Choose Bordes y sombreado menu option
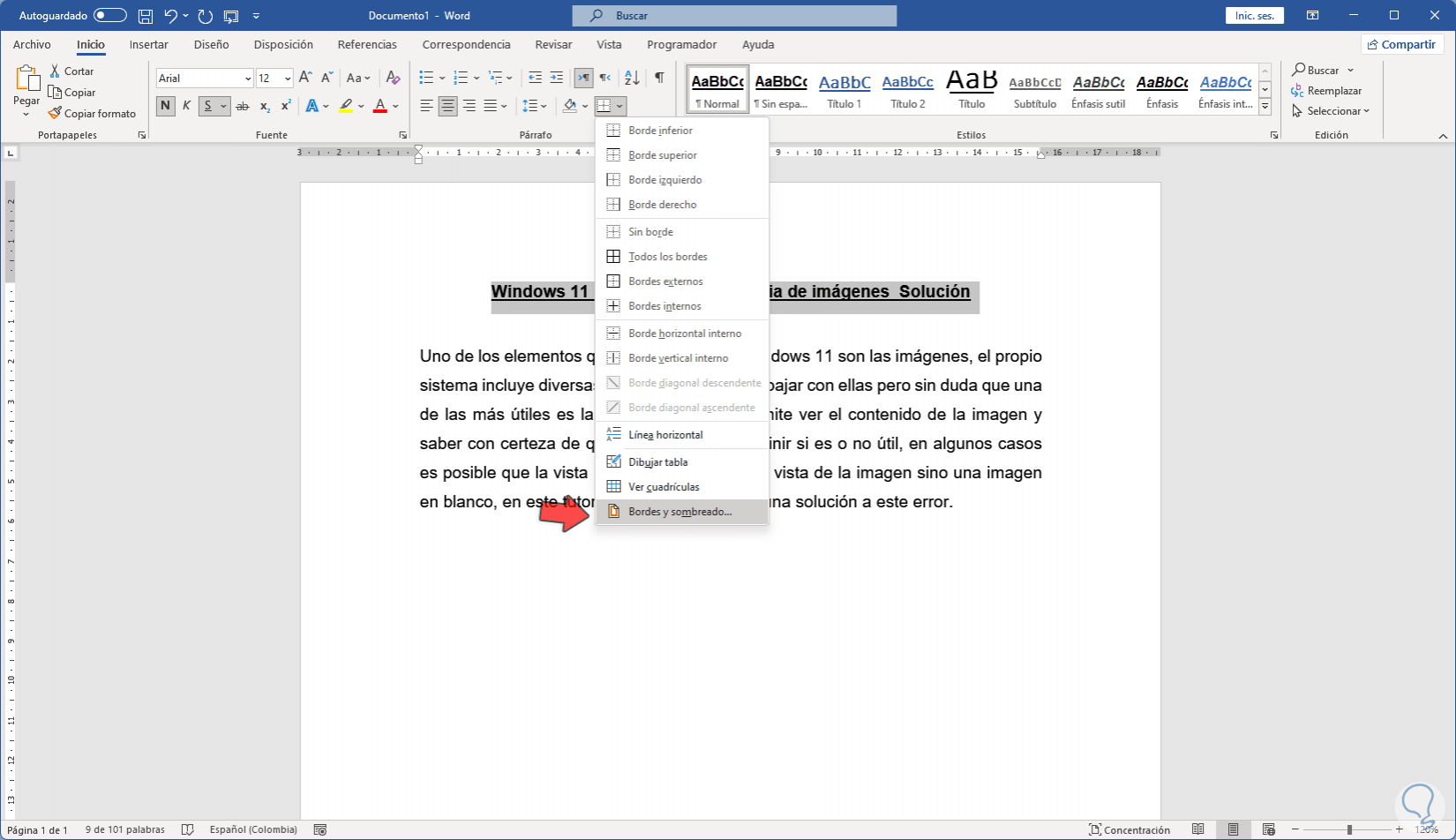1456x840 pixels. [x=682, y=512]
